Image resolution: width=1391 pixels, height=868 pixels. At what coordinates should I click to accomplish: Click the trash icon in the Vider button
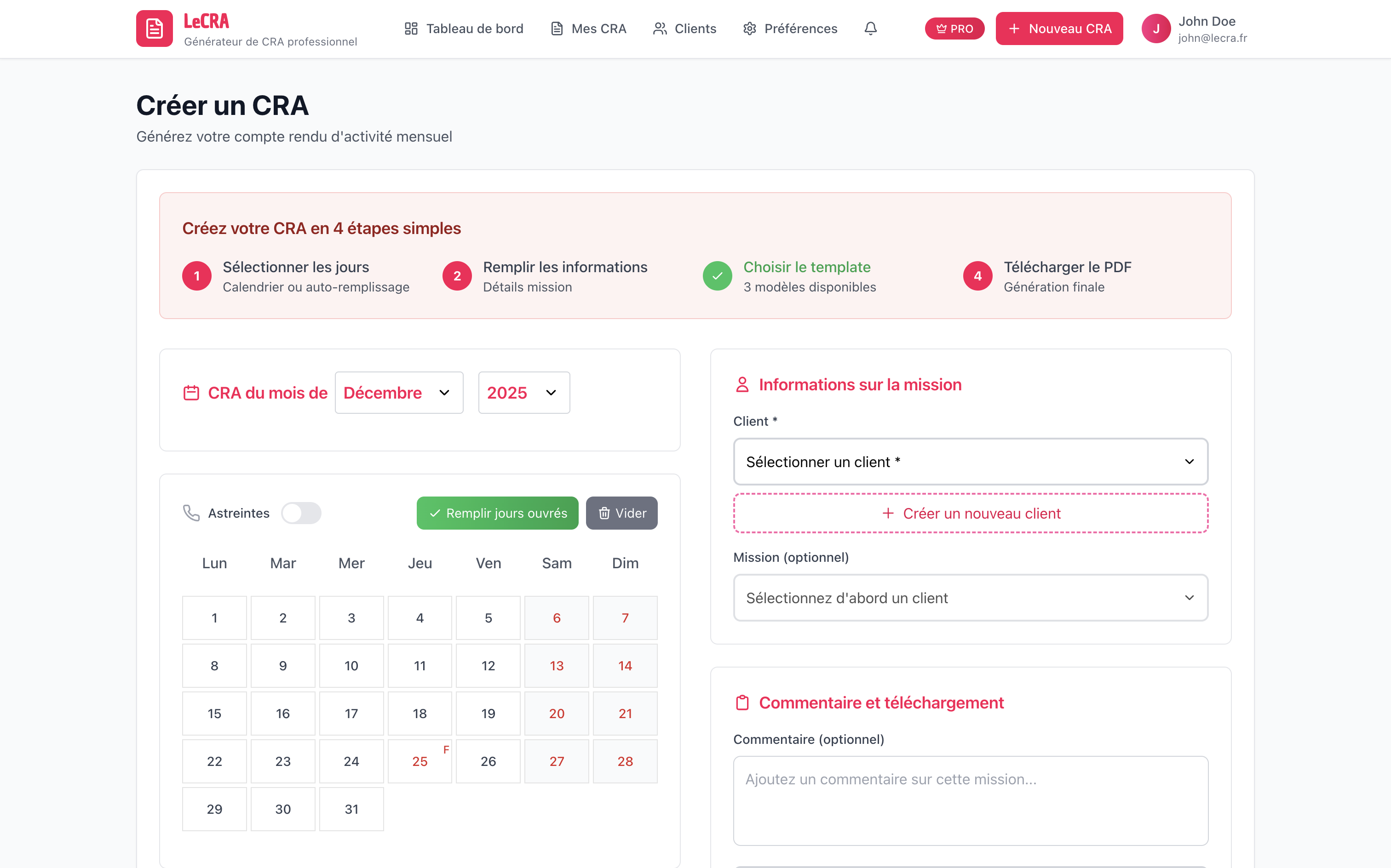605,513
